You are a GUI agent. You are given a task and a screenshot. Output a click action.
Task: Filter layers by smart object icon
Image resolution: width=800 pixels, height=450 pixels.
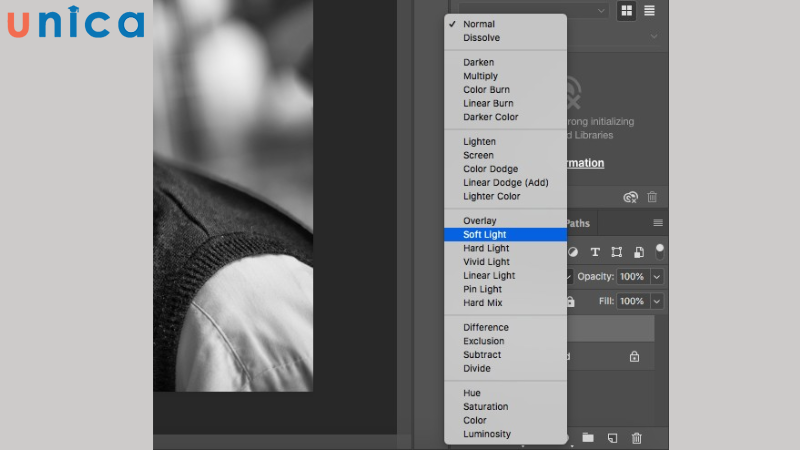[x=638, y=252]
